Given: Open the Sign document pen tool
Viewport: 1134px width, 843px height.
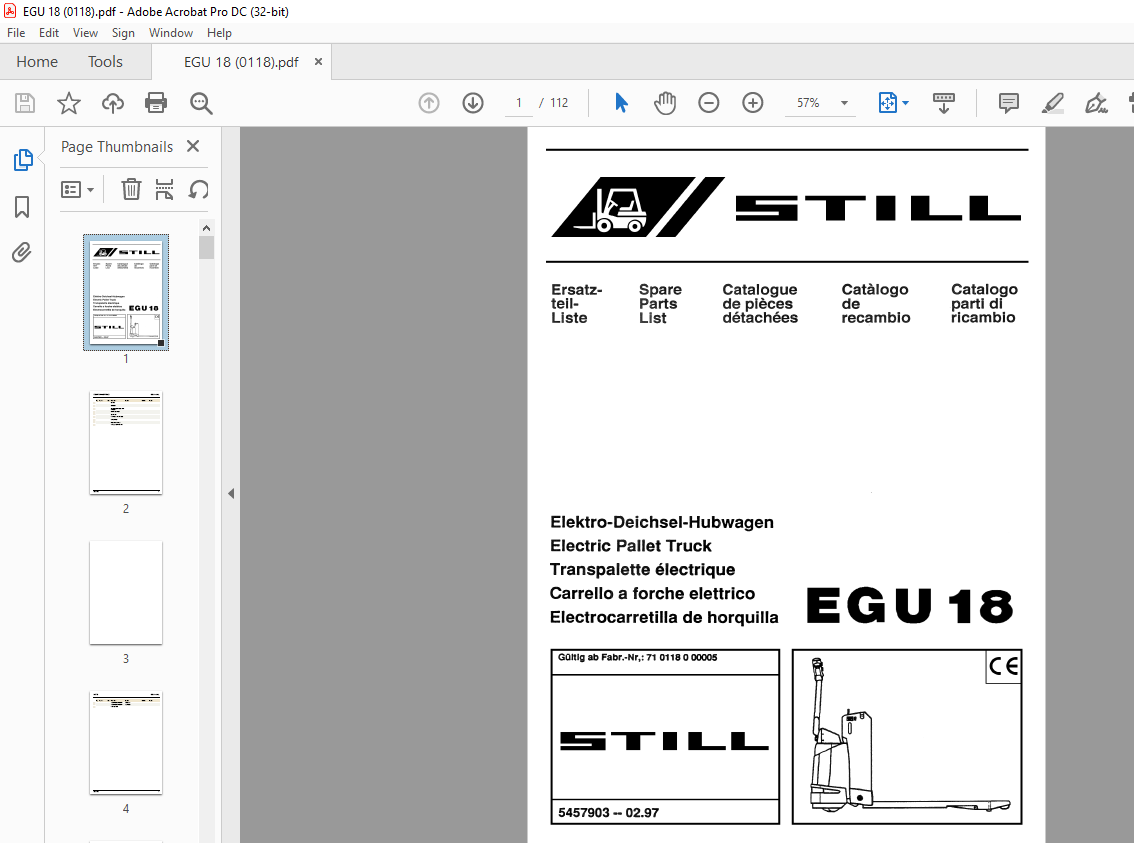Looking at the screenshot, I should [x=1096, y=103].
